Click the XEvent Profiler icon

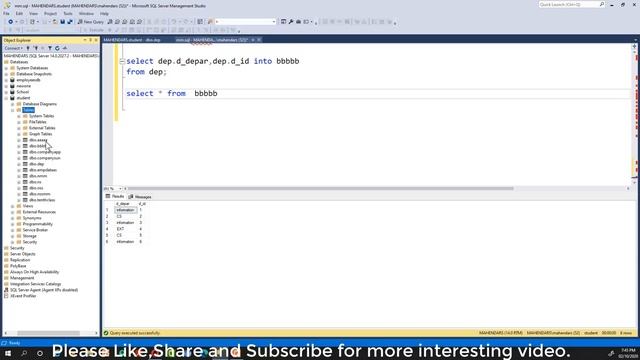coord(6,296)
